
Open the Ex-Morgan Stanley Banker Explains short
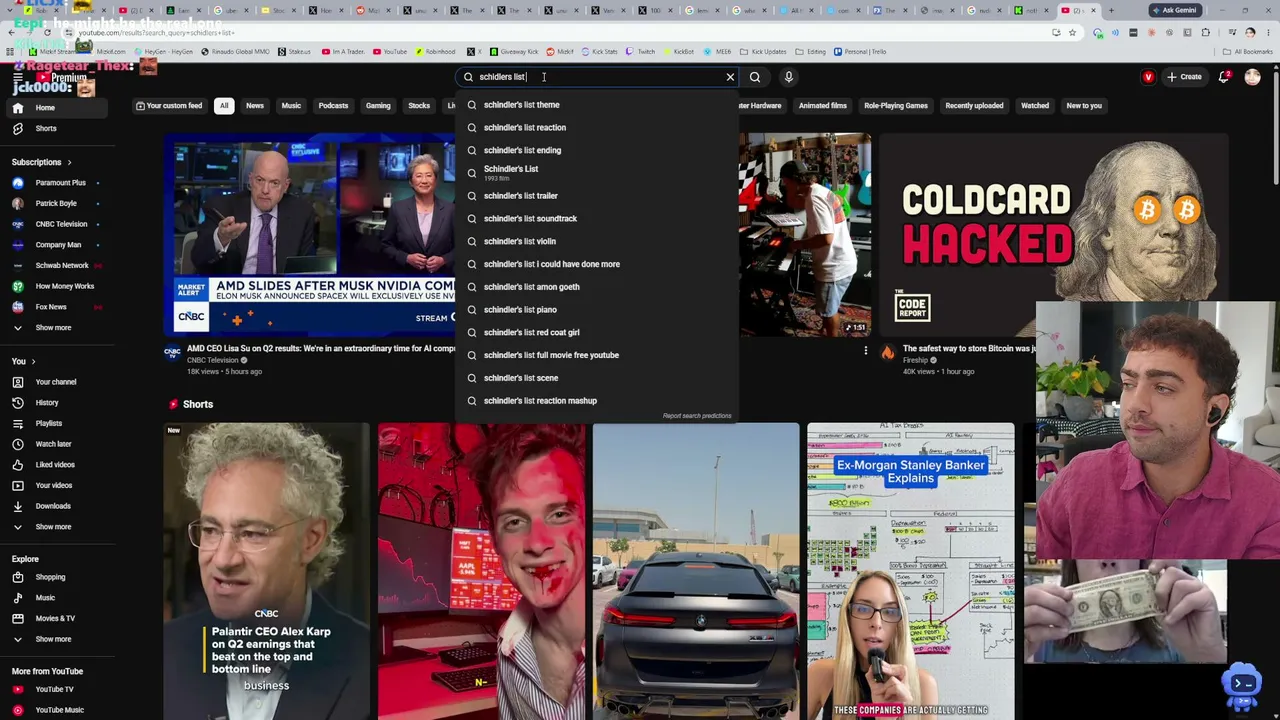910,571
